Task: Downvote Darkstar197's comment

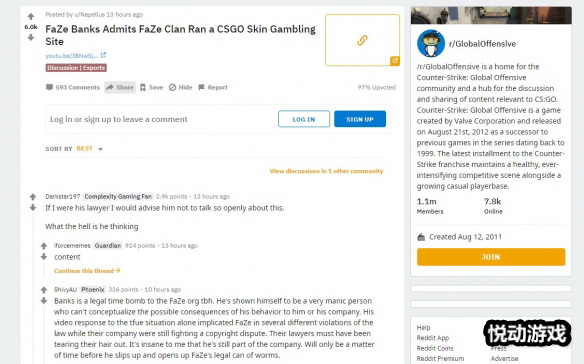Action: [33, 208]
